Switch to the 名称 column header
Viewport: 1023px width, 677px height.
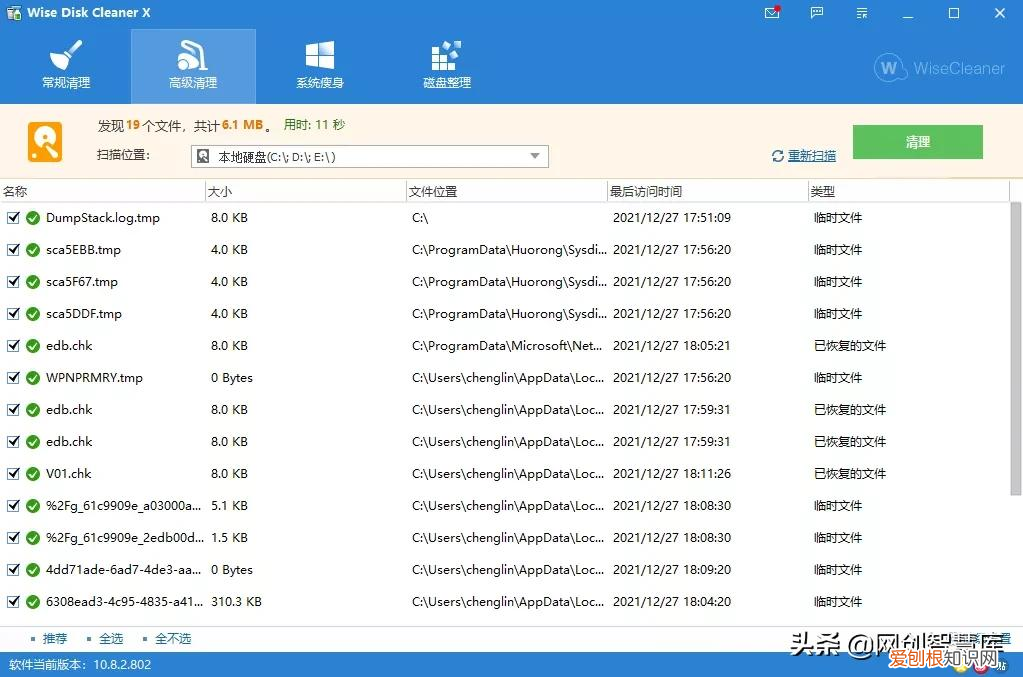(x=16, y=190)
